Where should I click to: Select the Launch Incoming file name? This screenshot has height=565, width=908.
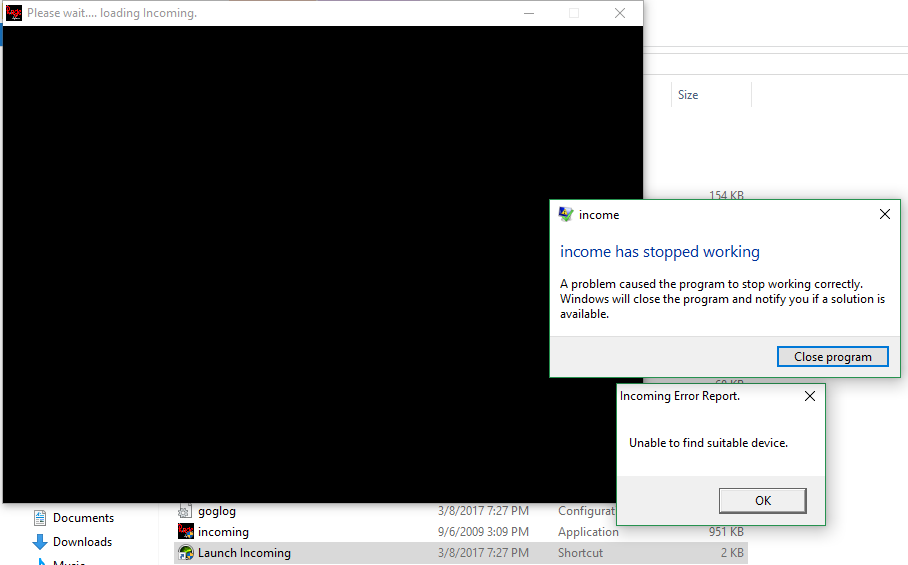(x=244, y=553)
